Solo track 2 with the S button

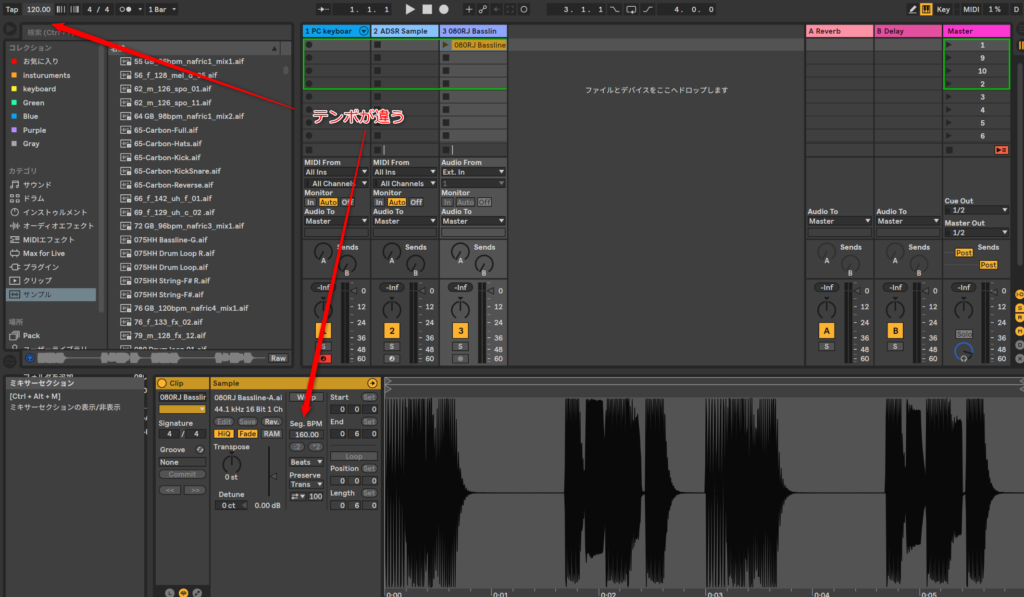click(x=391, y=346)
